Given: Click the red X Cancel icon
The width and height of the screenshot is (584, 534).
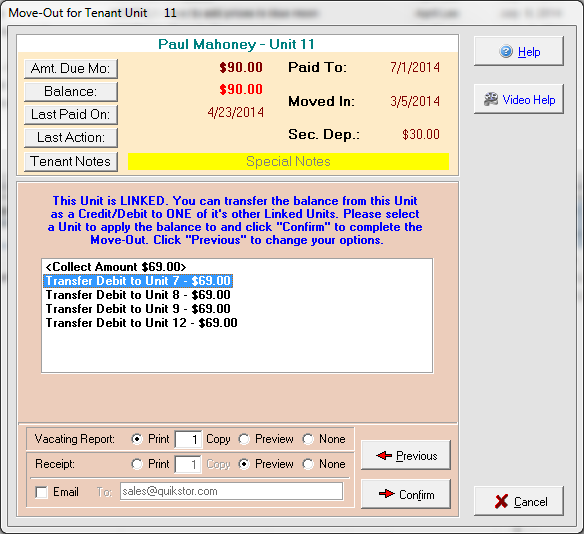Looking at the screenshot, I should coord(501,501).
